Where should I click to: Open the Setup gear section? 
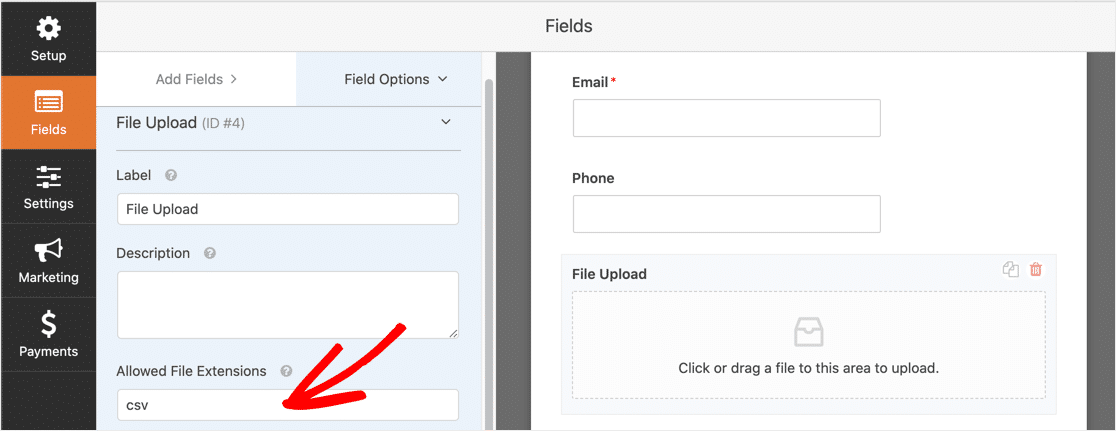tap(48, 39)
